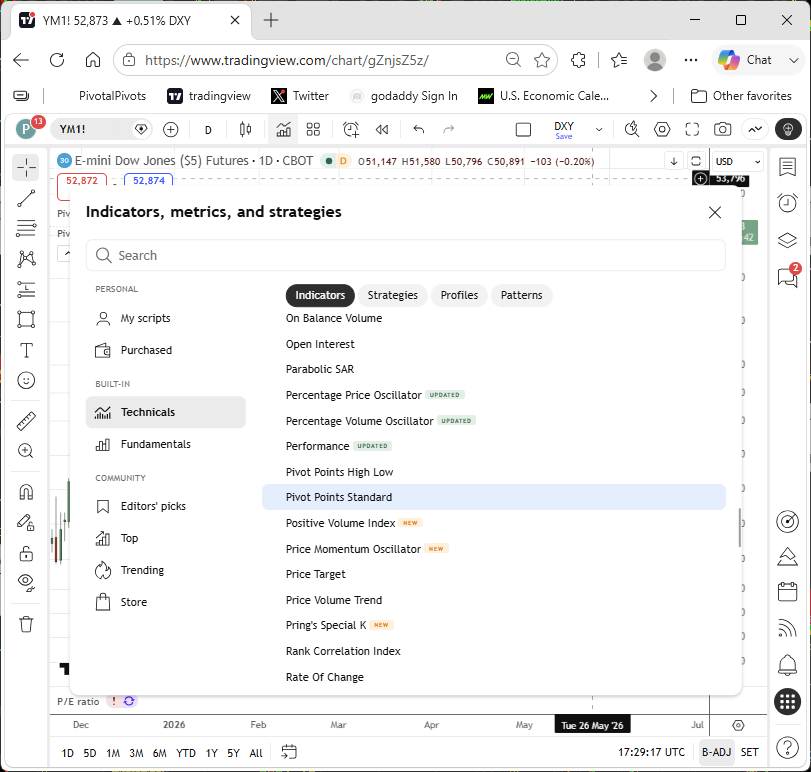The height and width of the screenshot is (772, 811).
Task: Click the trash remove objects icon
Action: pos(26,624)
